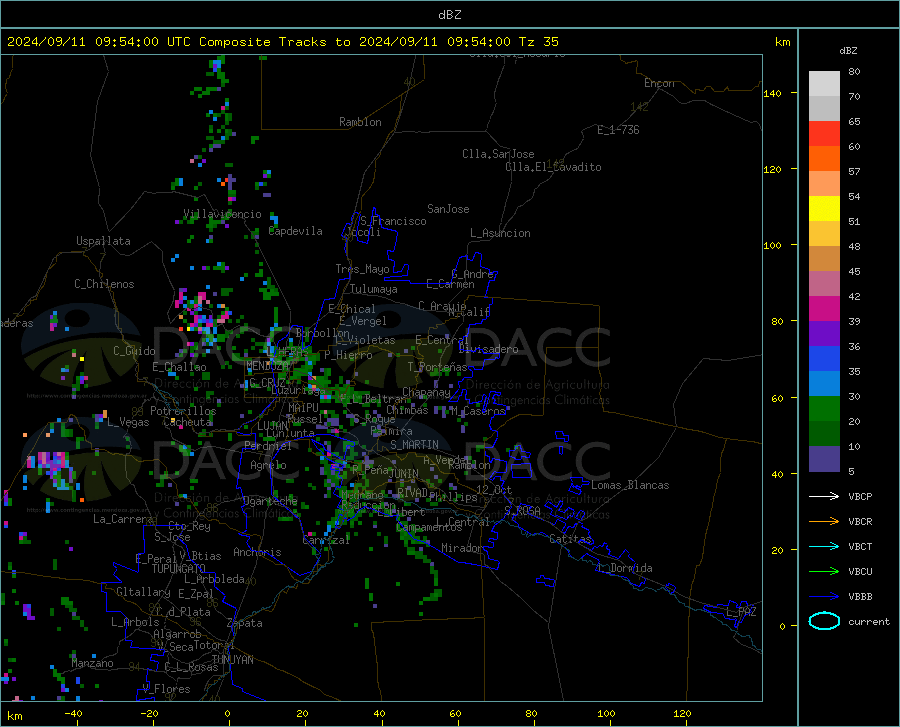Click the 'Tz 35' value in header
The height and width of the screenshot is (727, 900).
point(538,42)
